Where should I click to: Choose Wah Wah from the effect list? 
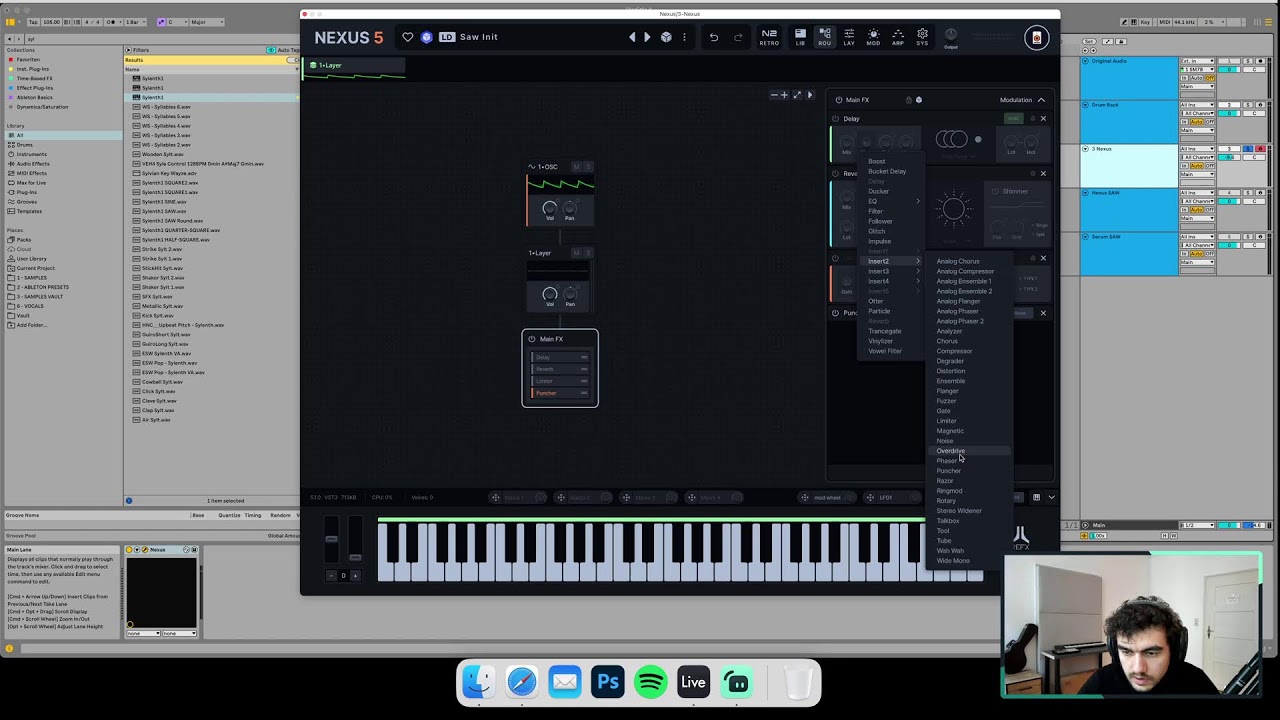[x=950, y=551]
